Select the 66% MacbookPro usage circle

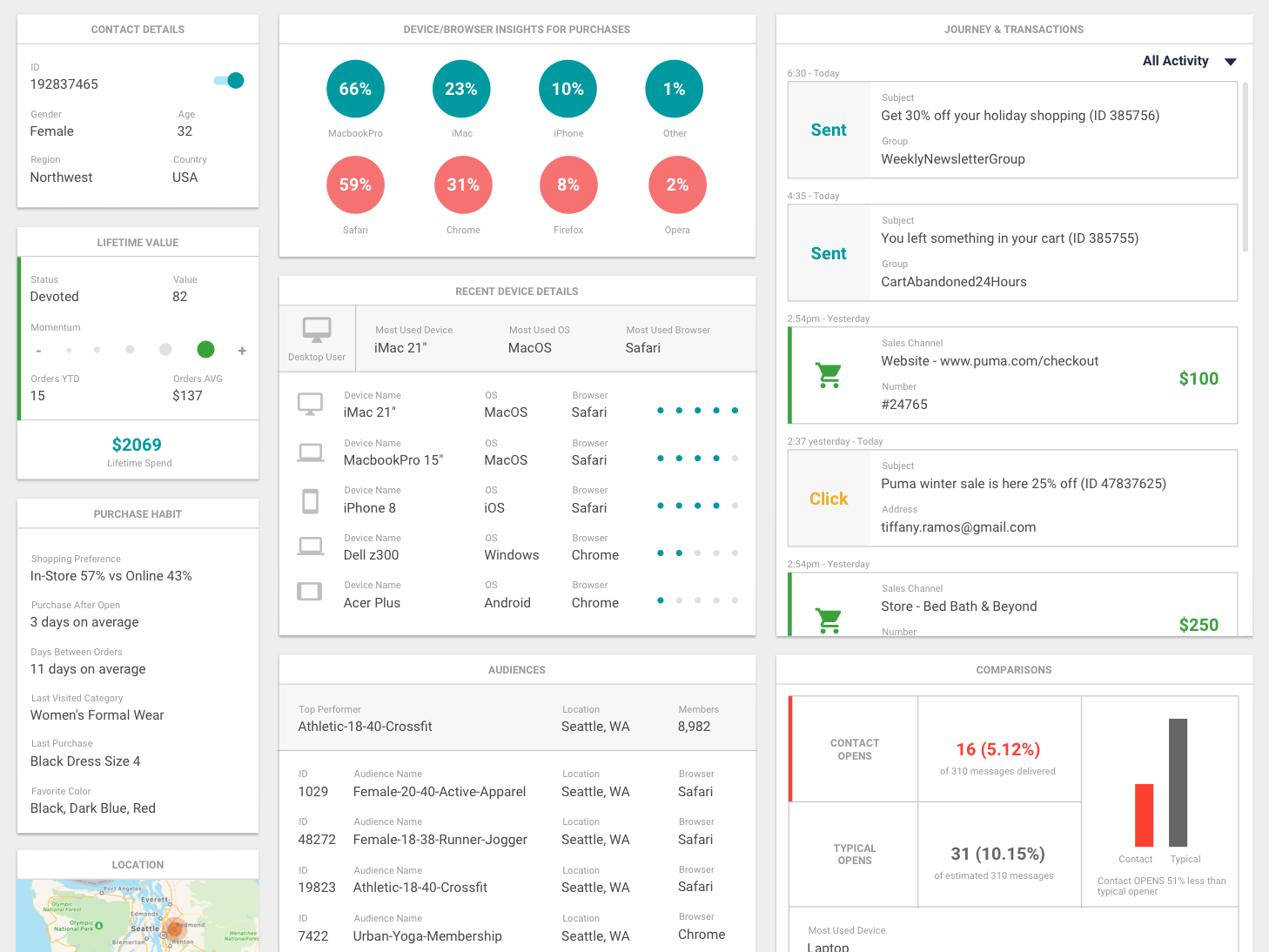[355, 88]
